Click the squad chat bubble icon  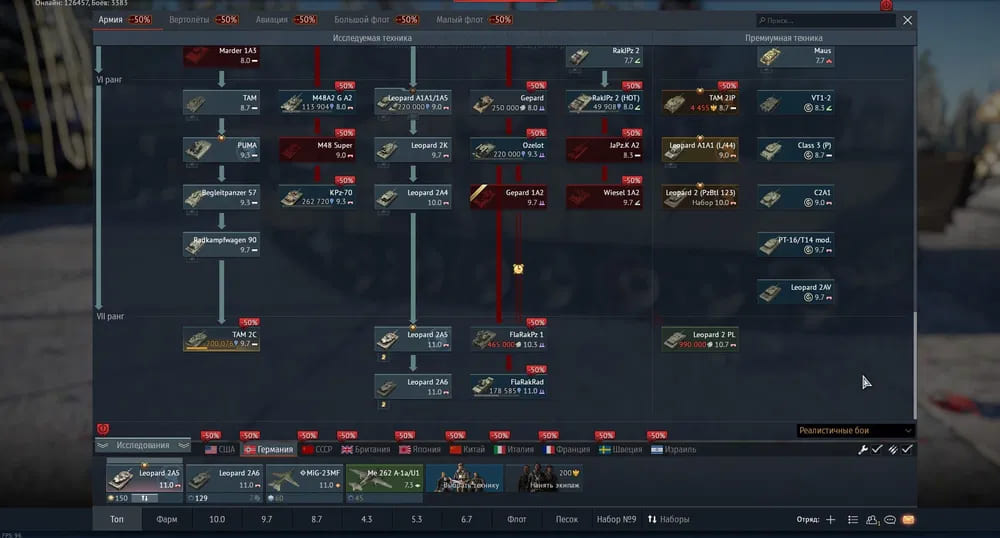point(889,520)
